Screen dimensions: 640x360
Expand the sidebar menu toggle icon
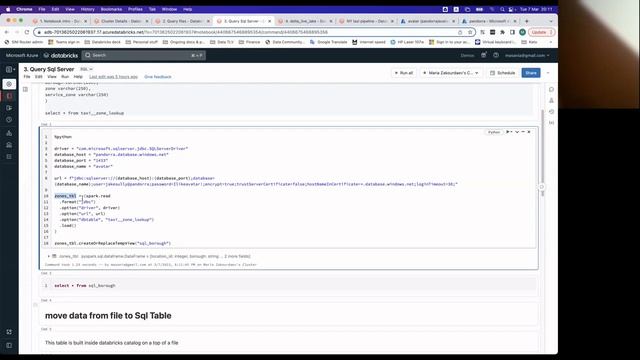(10, 69)
